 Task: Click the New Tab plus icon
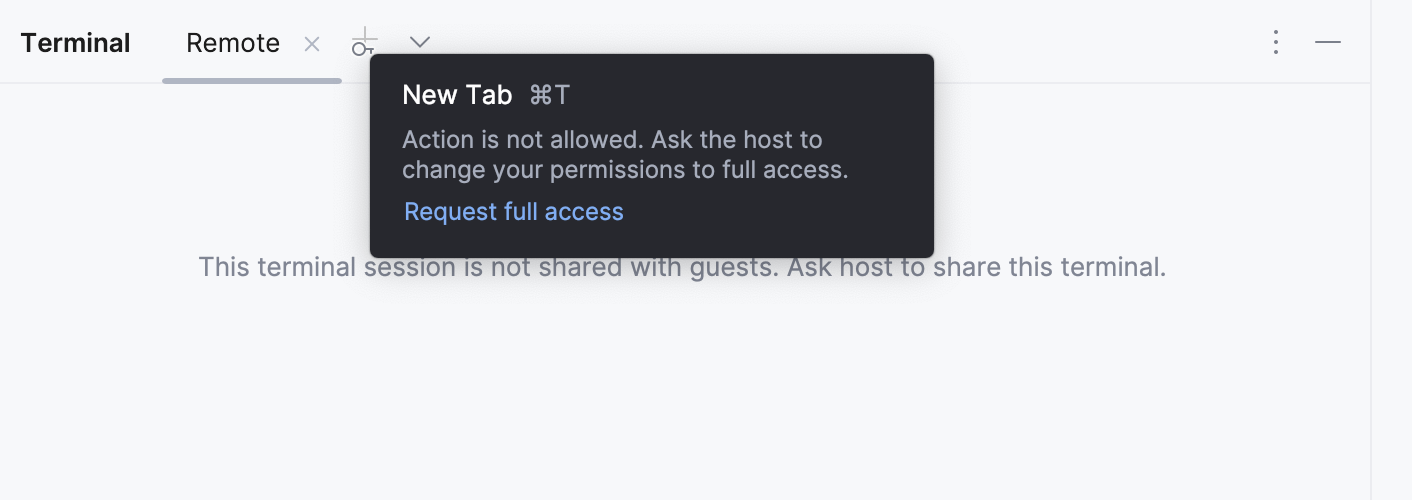pyautogui.click(x=365, y=42)
